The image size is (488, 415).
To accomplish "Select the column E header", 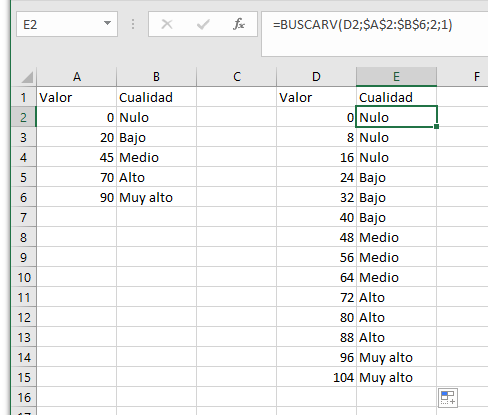I will (396, 77).
